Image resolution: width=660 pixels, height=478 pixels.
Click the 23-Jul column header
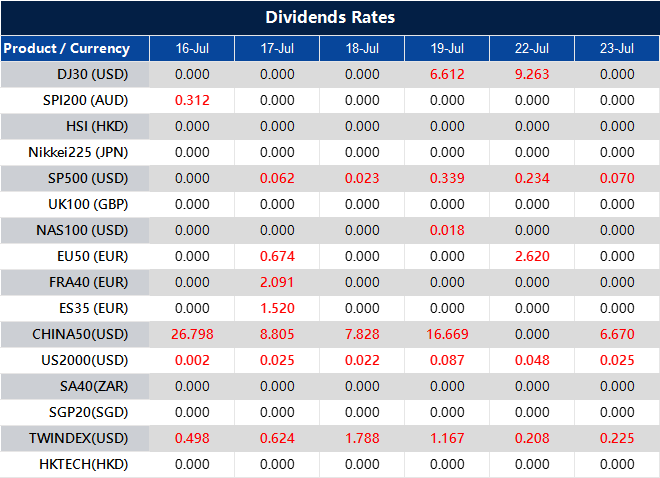pos(617,48)
